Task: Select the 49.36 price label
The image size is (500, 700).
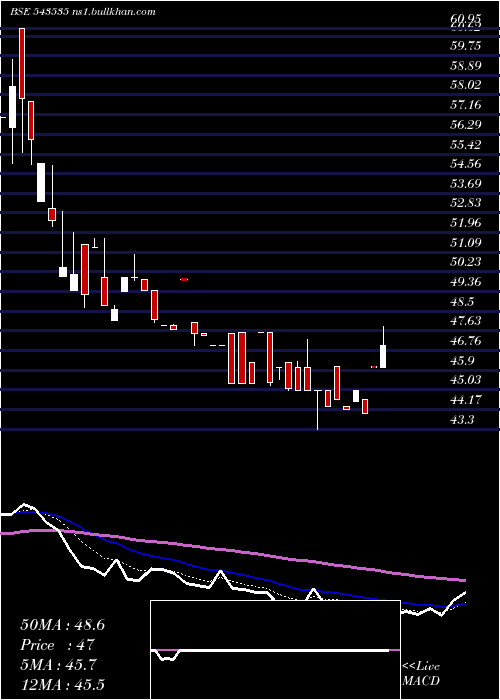Action: pyautogui.click(x=466, y=282)
